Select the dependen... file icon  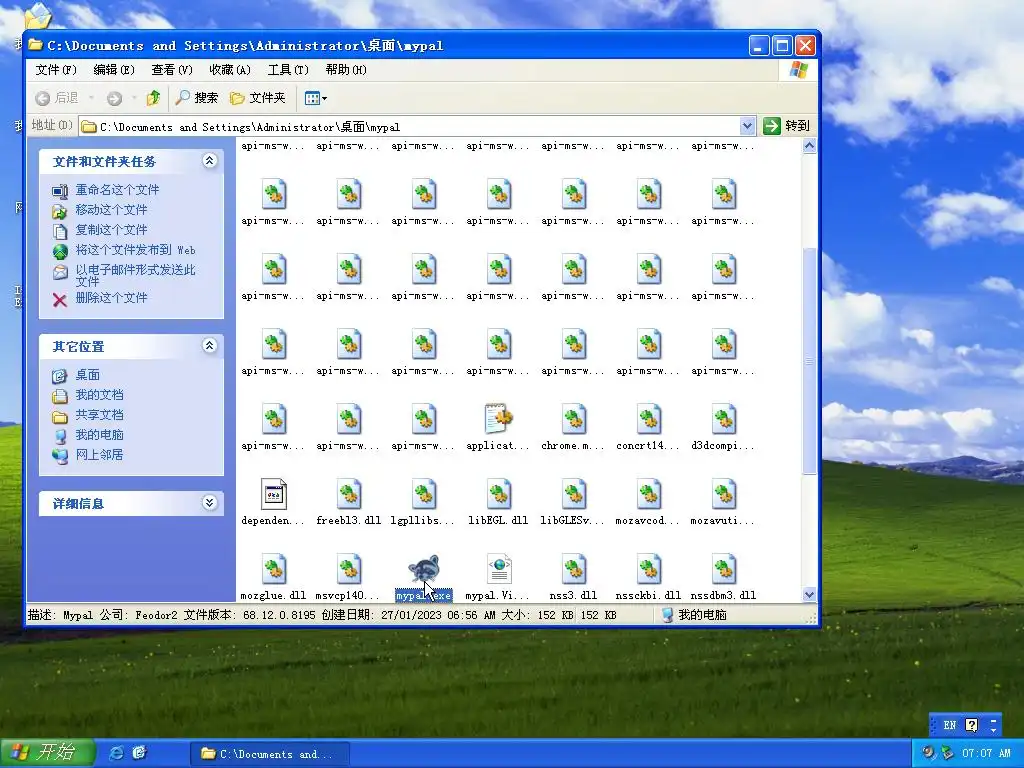[x=274, y=494]
